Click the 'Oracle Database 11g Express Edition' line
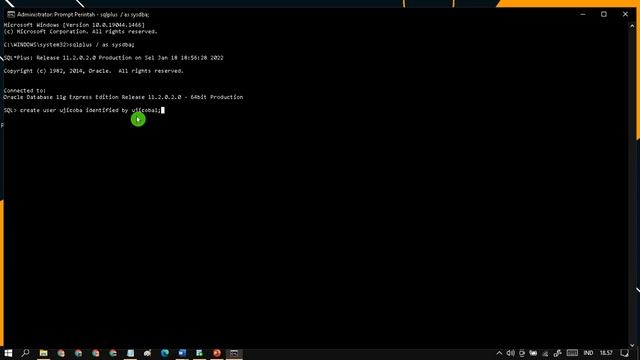The width and height of the screenshot is (640, 360). point(123,97)
